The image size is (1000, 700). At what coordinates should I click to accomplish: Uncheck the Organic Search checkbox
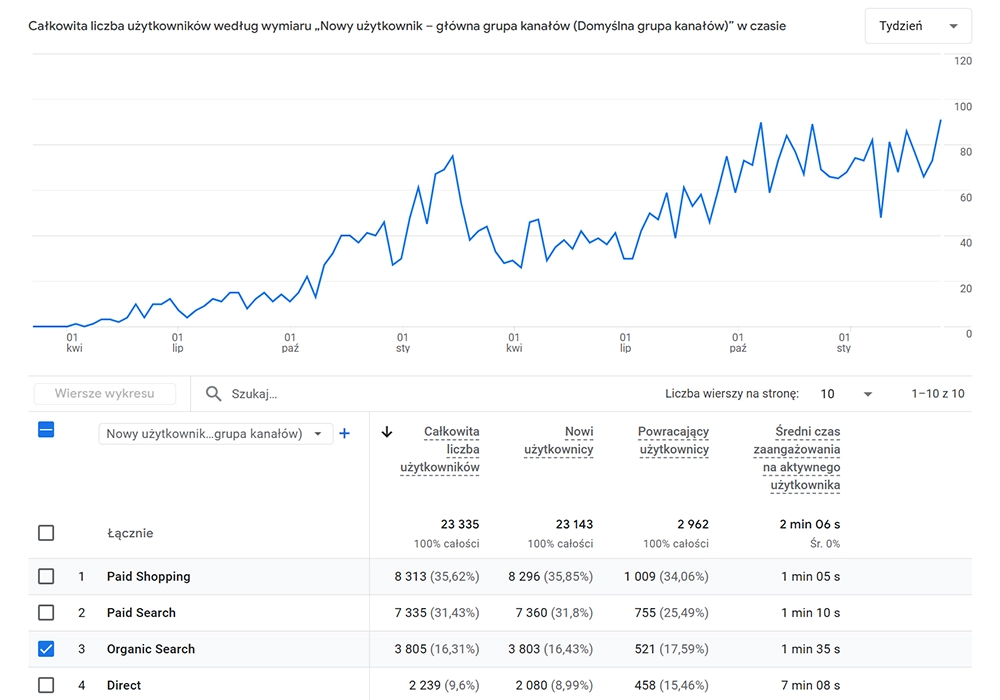(x=45, y=648)
